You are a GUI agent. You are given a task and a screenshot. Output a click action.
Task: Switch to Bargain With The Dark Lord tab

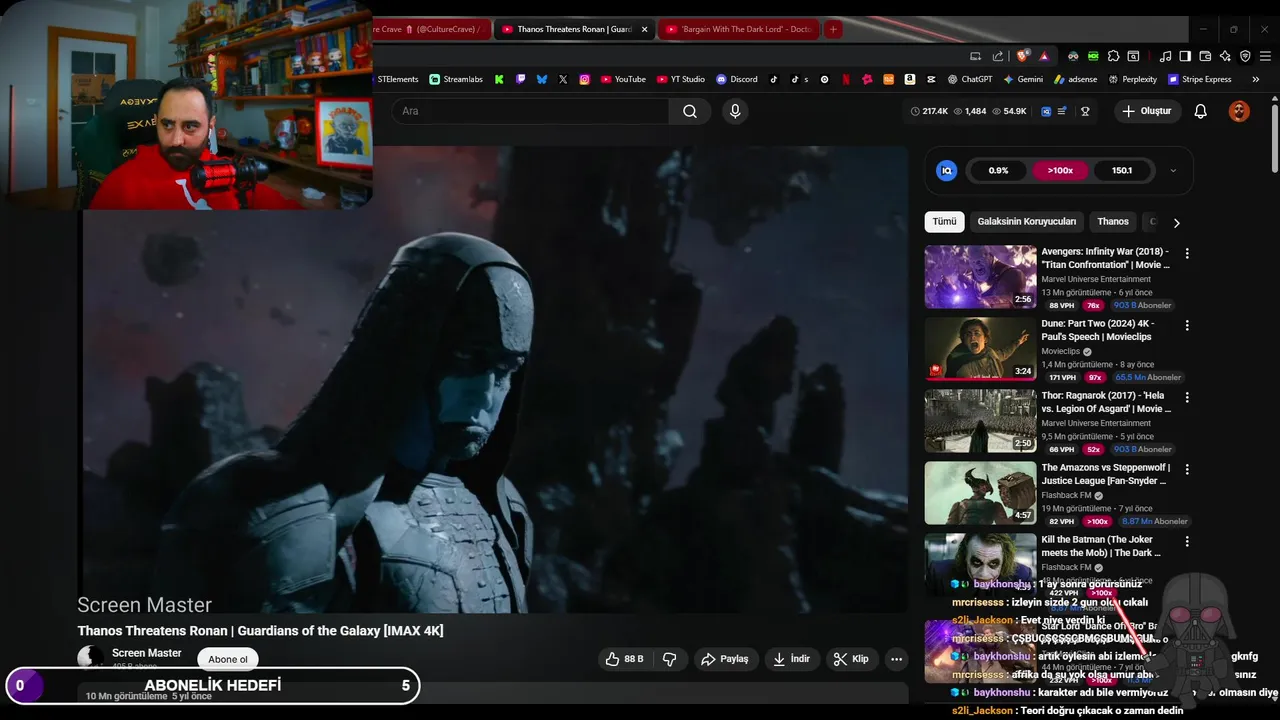(x=738, y=29)
